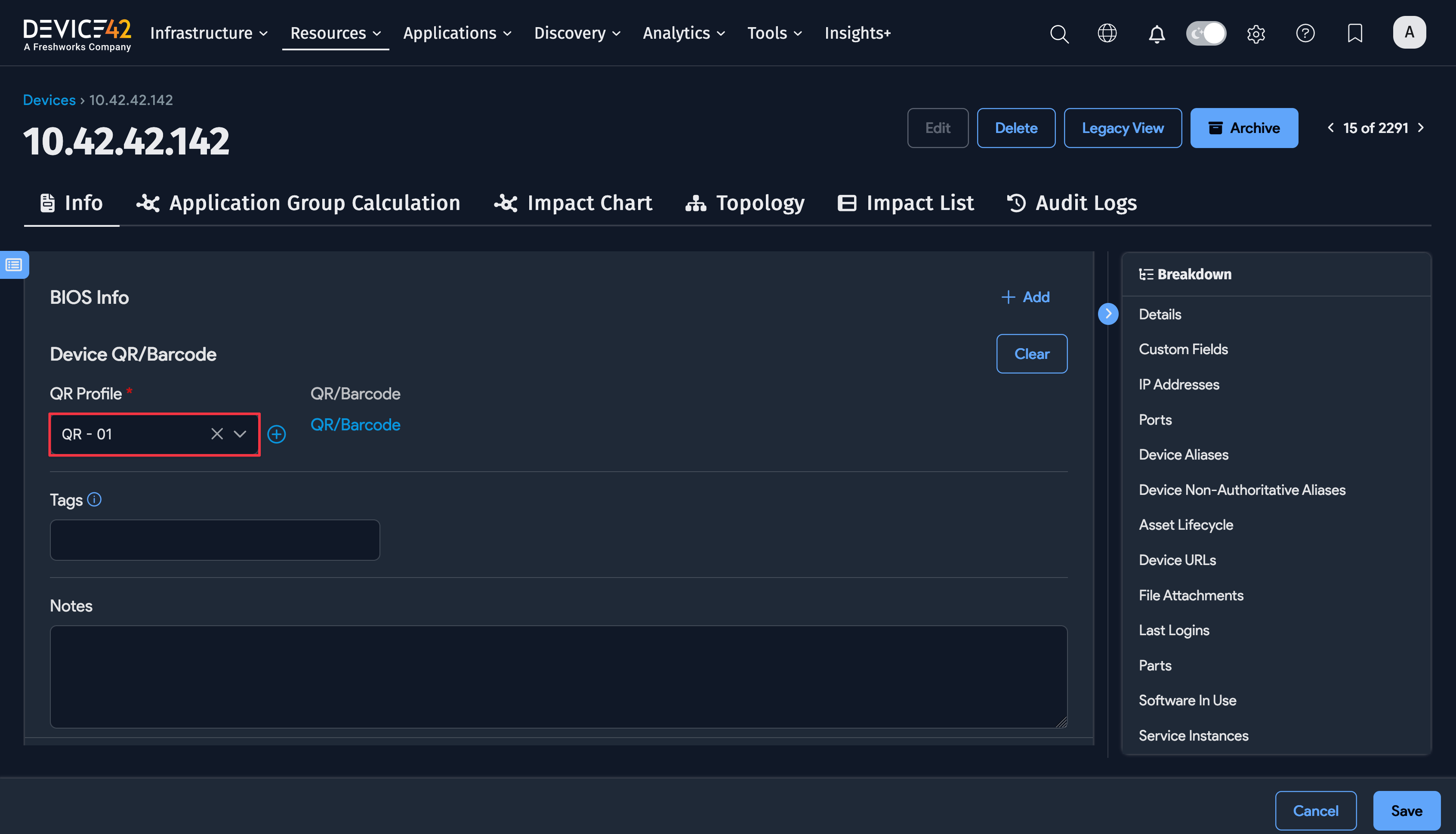1456x834 pixels.
Task: Expand the QR Profile dropdown chevron
Action: tap(240, 434)
